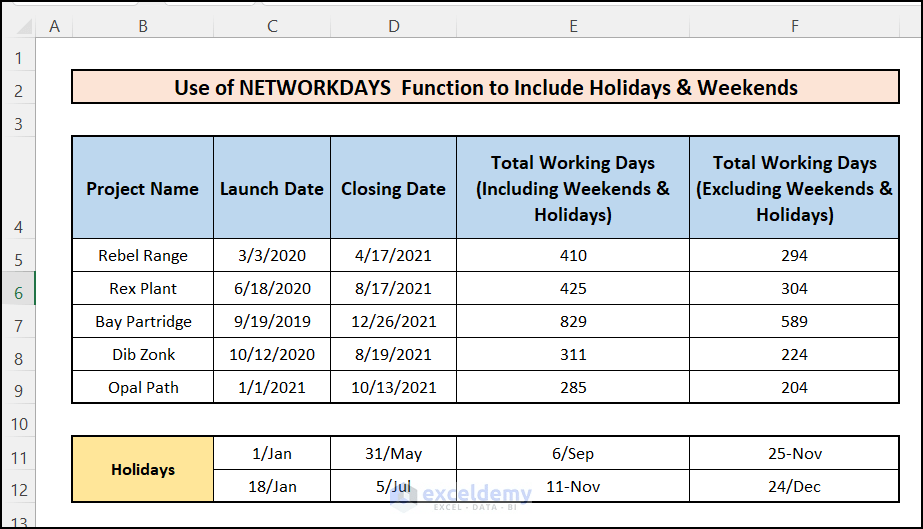Viewport: 923px width, 529px height.
Task: Select the cell with value 285
Action: (573, 387)
